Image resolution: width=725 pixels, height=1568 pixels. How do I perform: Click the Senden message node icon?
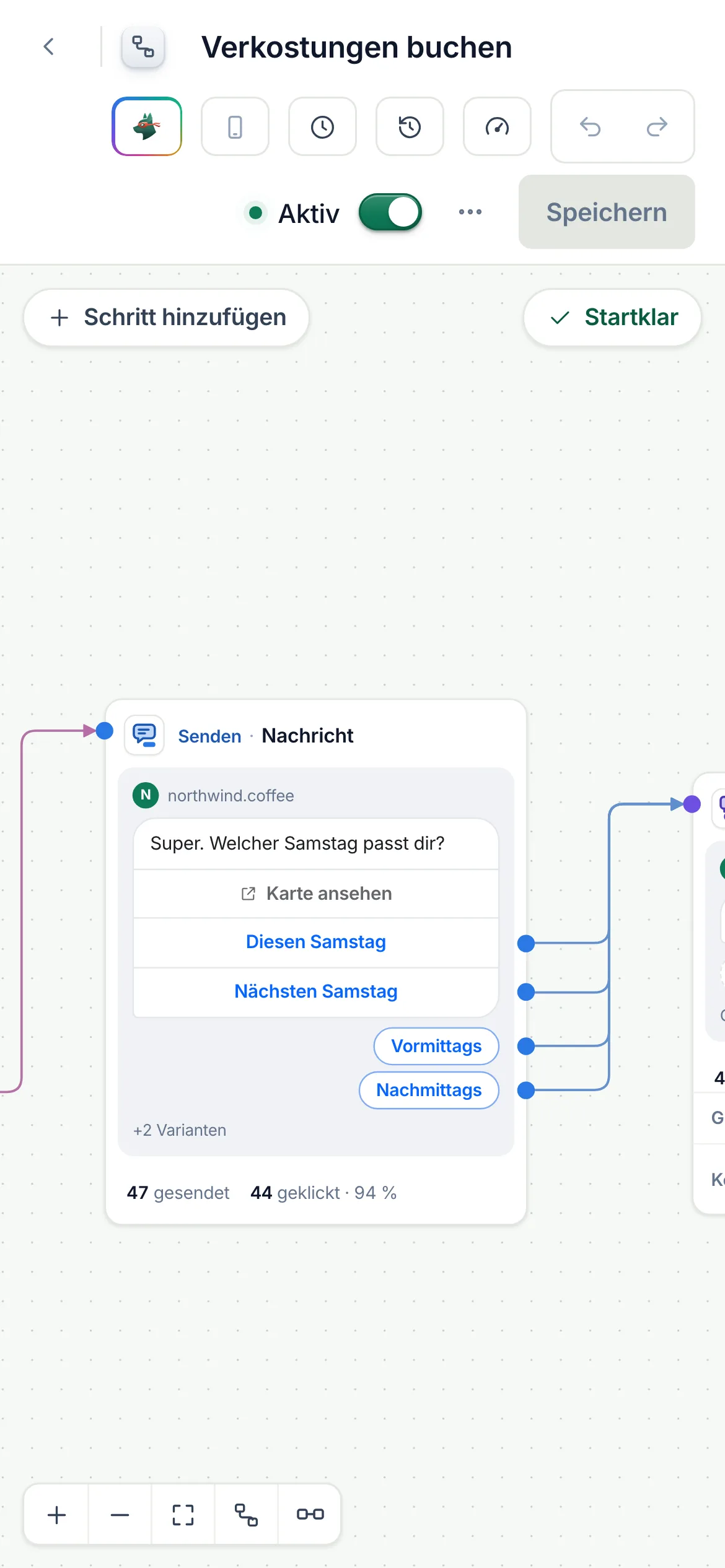click(144, 735)
